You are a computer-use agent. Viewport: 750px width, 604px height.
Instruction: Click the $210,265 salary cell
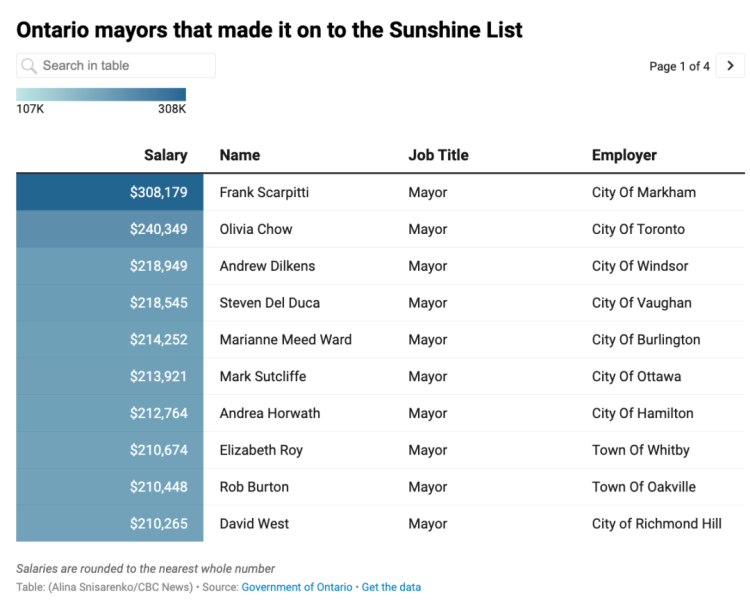coord(158,524)
